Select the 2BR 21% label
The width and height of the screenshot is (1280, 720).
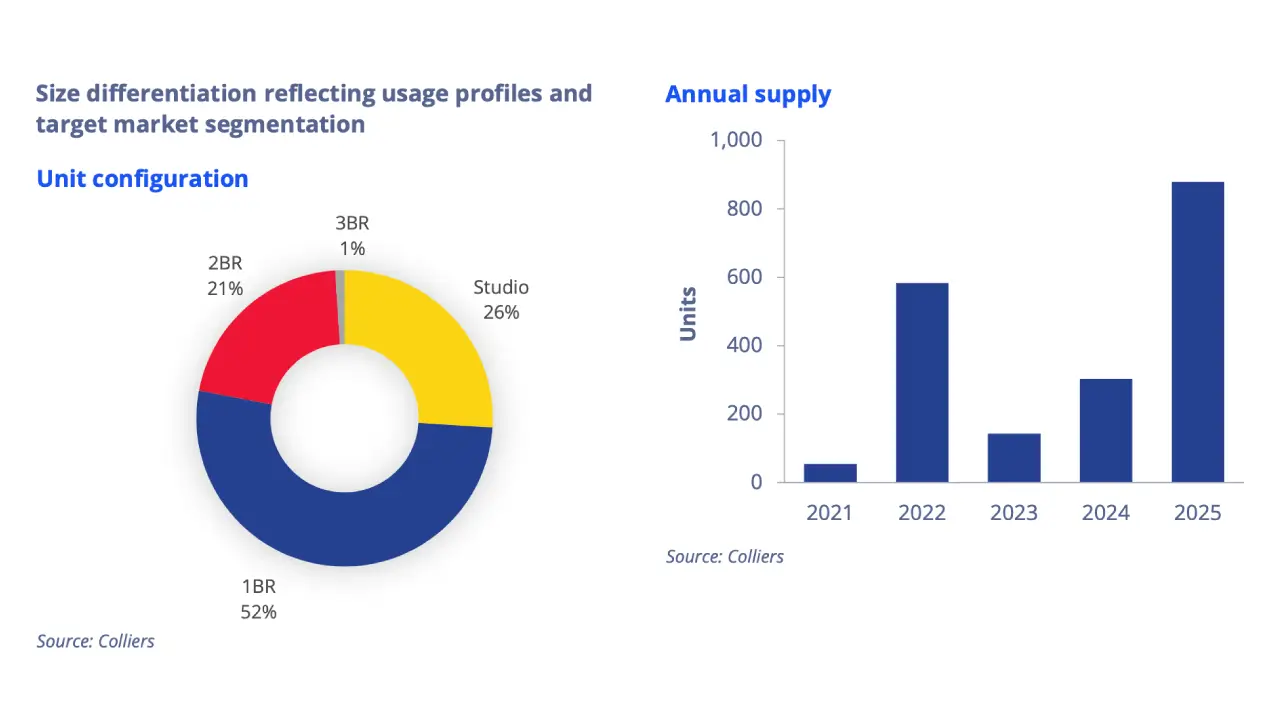tap(225, 276)
